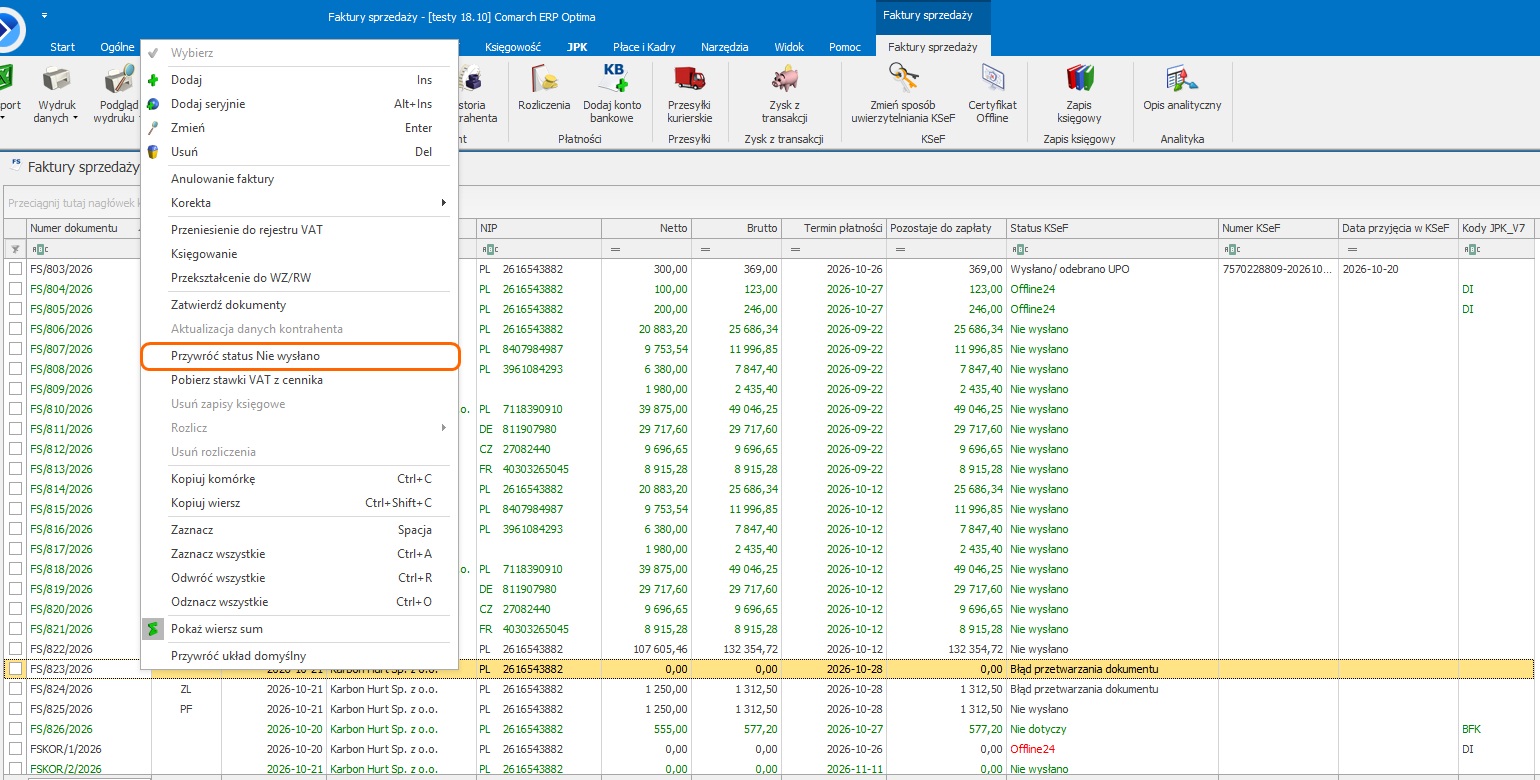This screenshot has height=780, width=1540.
Task: Check the box beside FS/823/2026
Action: [16, 669]
